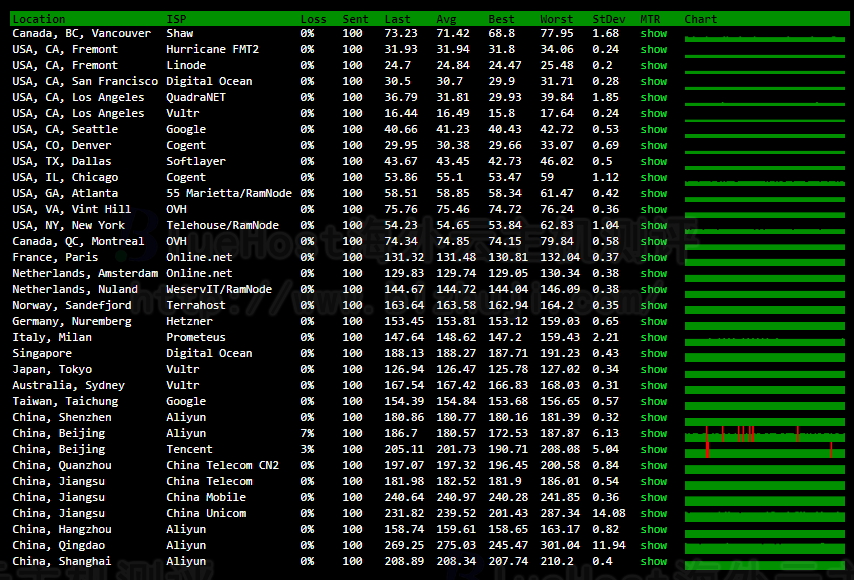This screenshot has height=580, width=854.
Task: Open show link for Singapore Digital Ocean
Action: [654, 353]
